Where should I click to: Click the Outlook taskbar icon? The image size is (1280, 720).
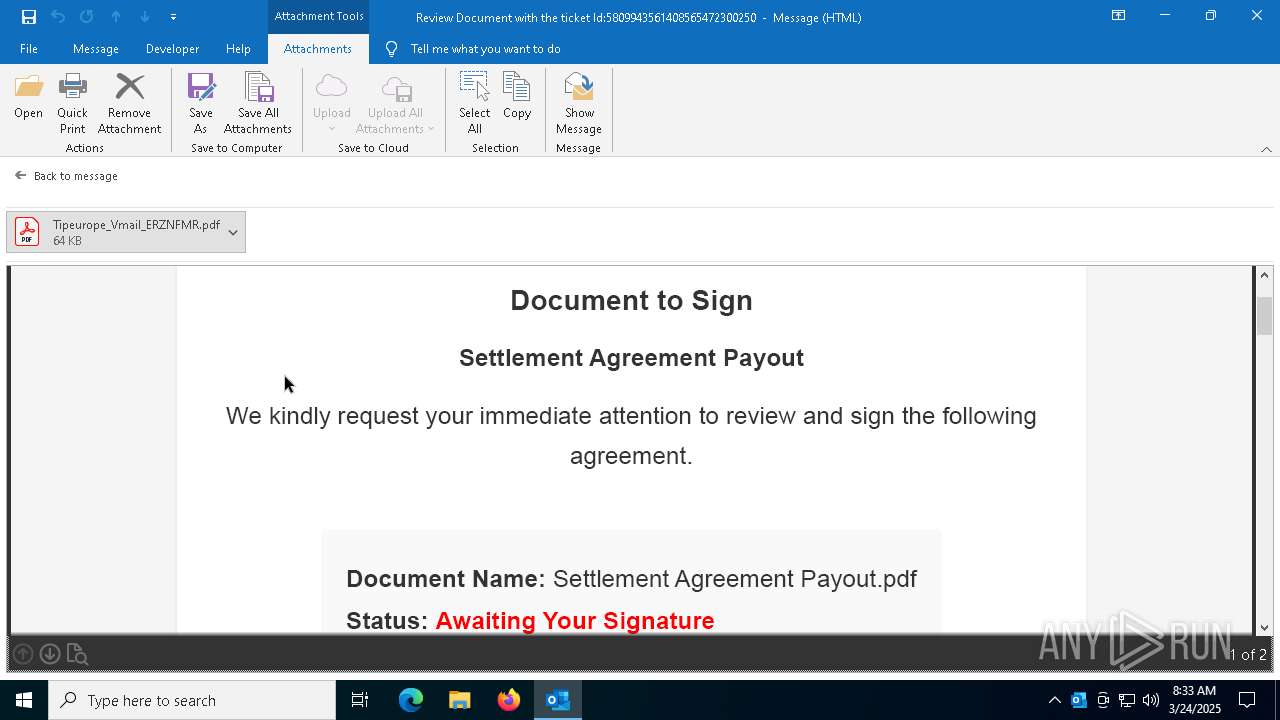point(558,700)
